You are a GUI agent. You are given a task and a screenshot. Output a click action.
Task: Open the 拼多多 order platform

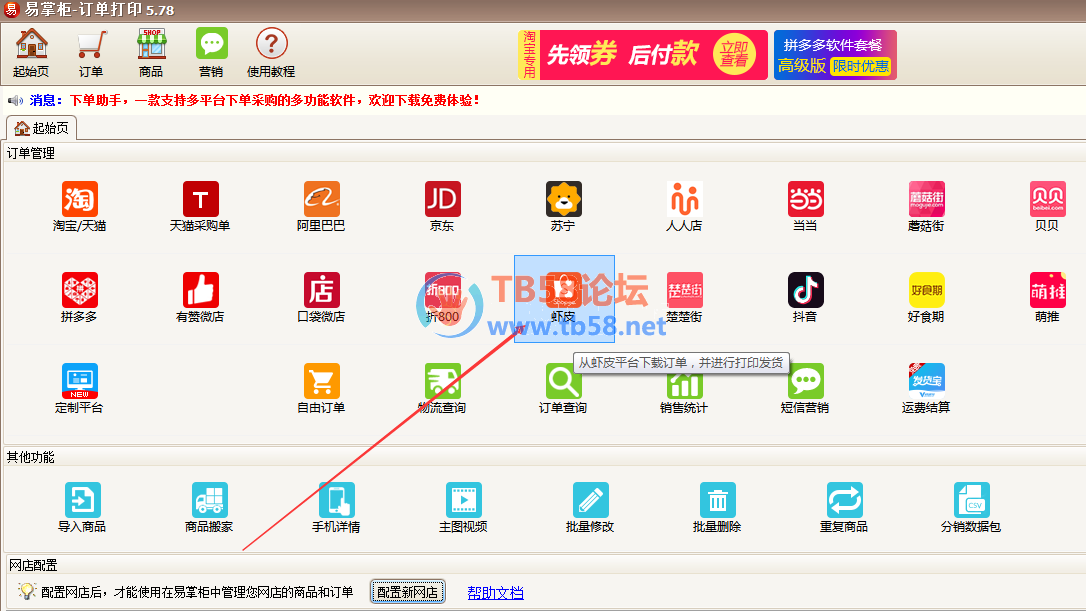click(x=80, y=298)
